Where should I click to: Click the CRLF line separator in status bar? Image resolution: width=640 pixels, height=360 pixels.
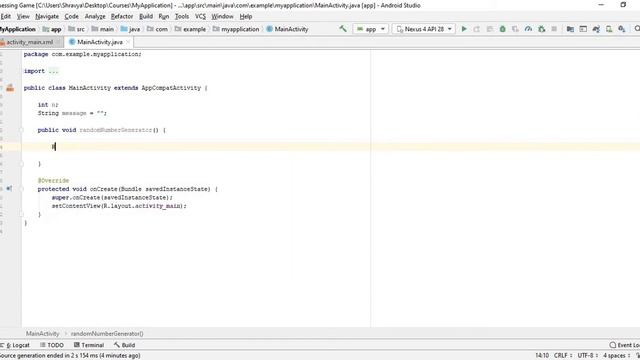tap(562, 356)
